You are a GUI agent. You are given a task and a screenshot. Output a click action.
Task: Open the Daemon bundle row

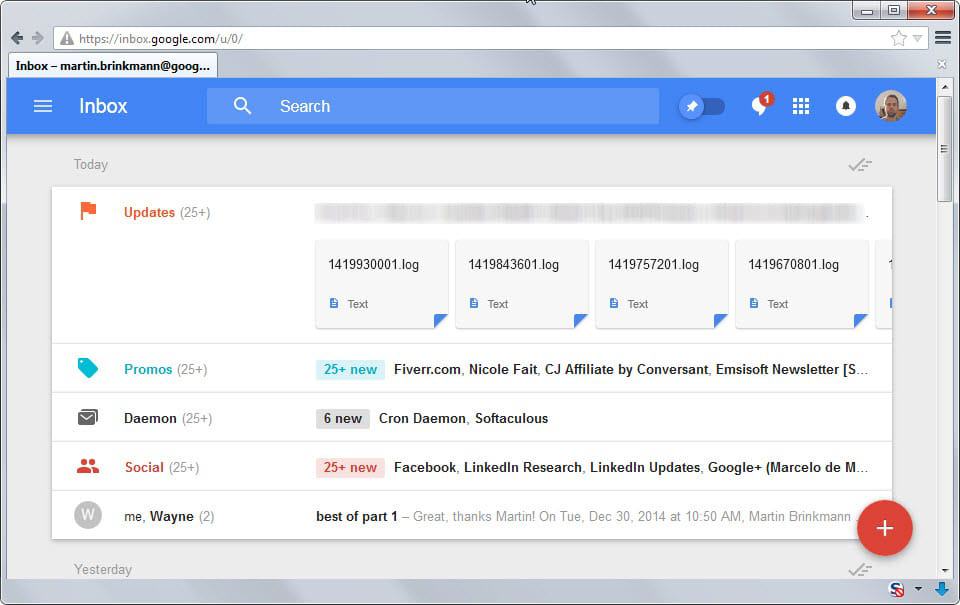(x=150, y=418)
